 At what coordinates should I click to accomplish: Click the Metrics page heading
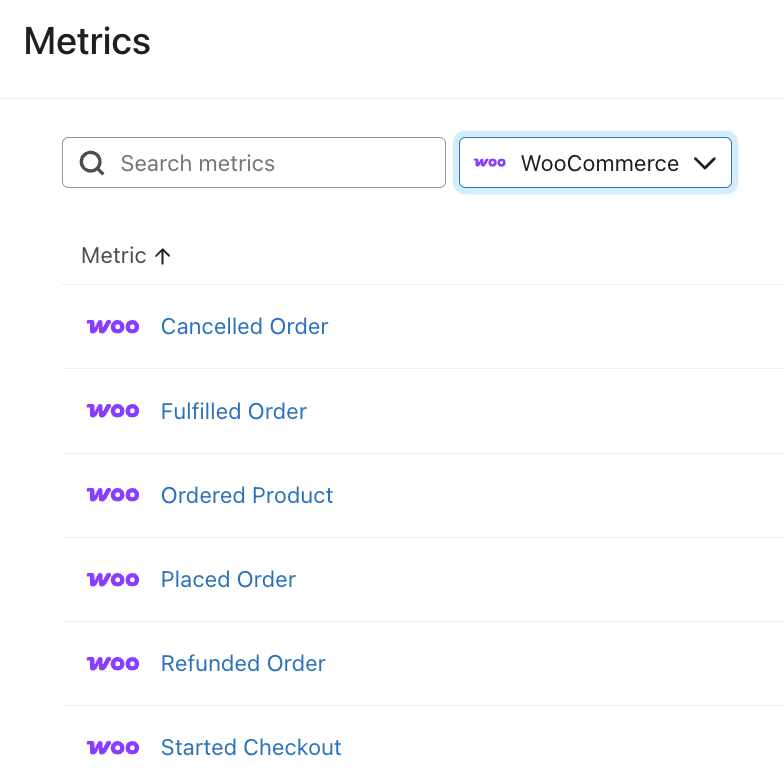87,41
